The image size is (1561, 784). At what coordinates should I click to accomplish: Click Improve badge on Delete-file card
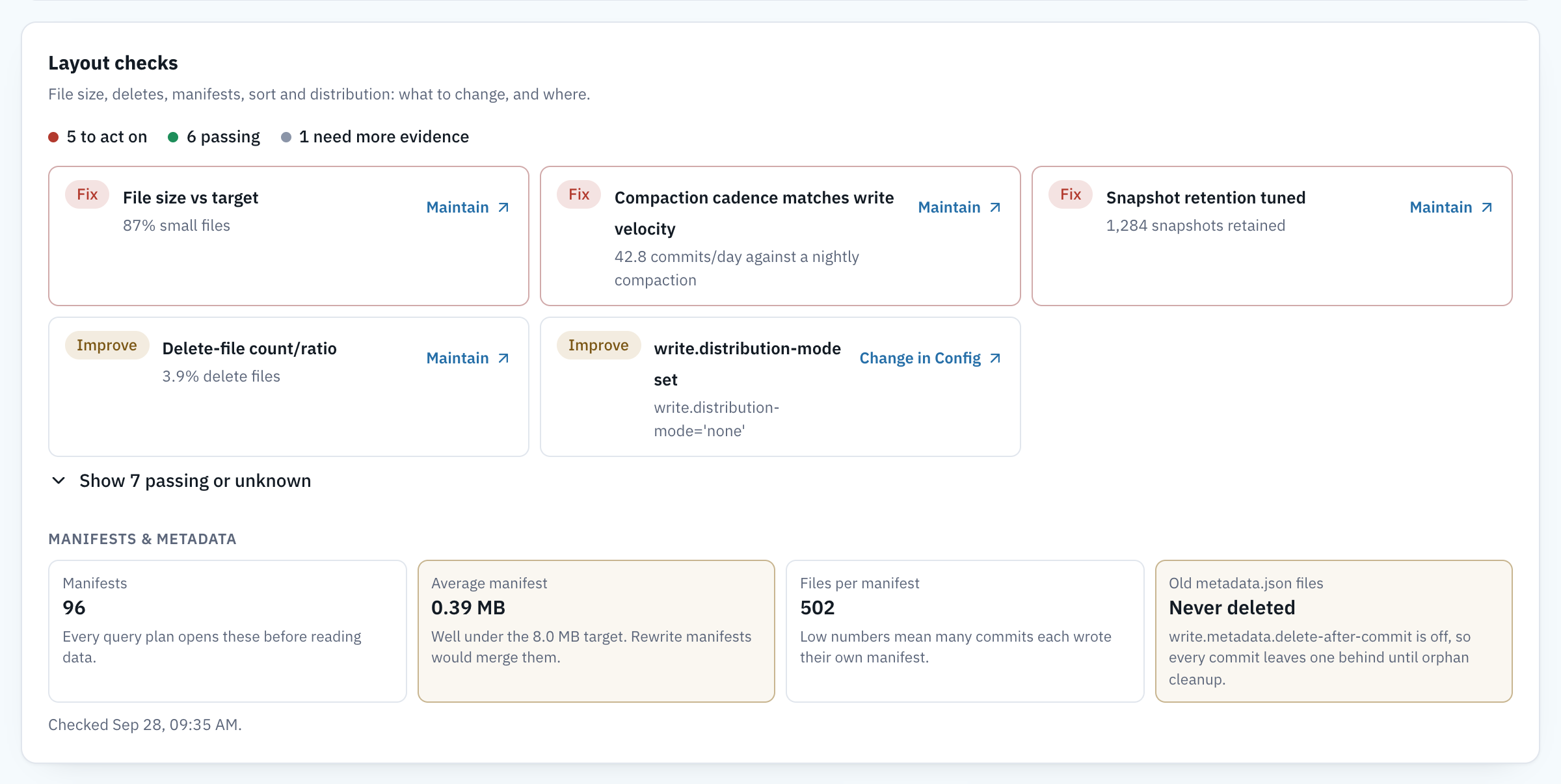(107, 345)
